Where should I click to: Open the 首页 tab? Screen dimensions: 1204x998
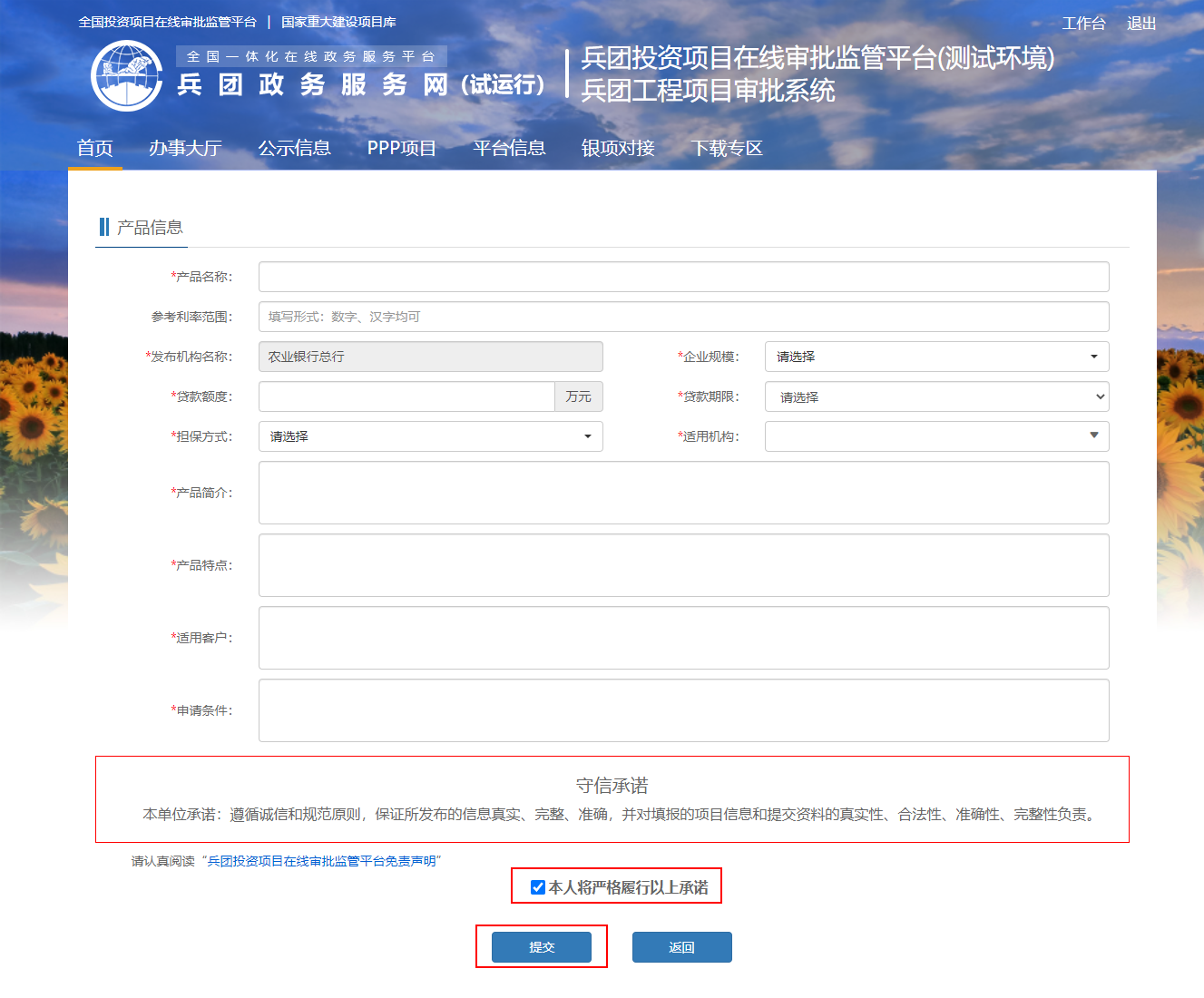[x=95, y=148]
